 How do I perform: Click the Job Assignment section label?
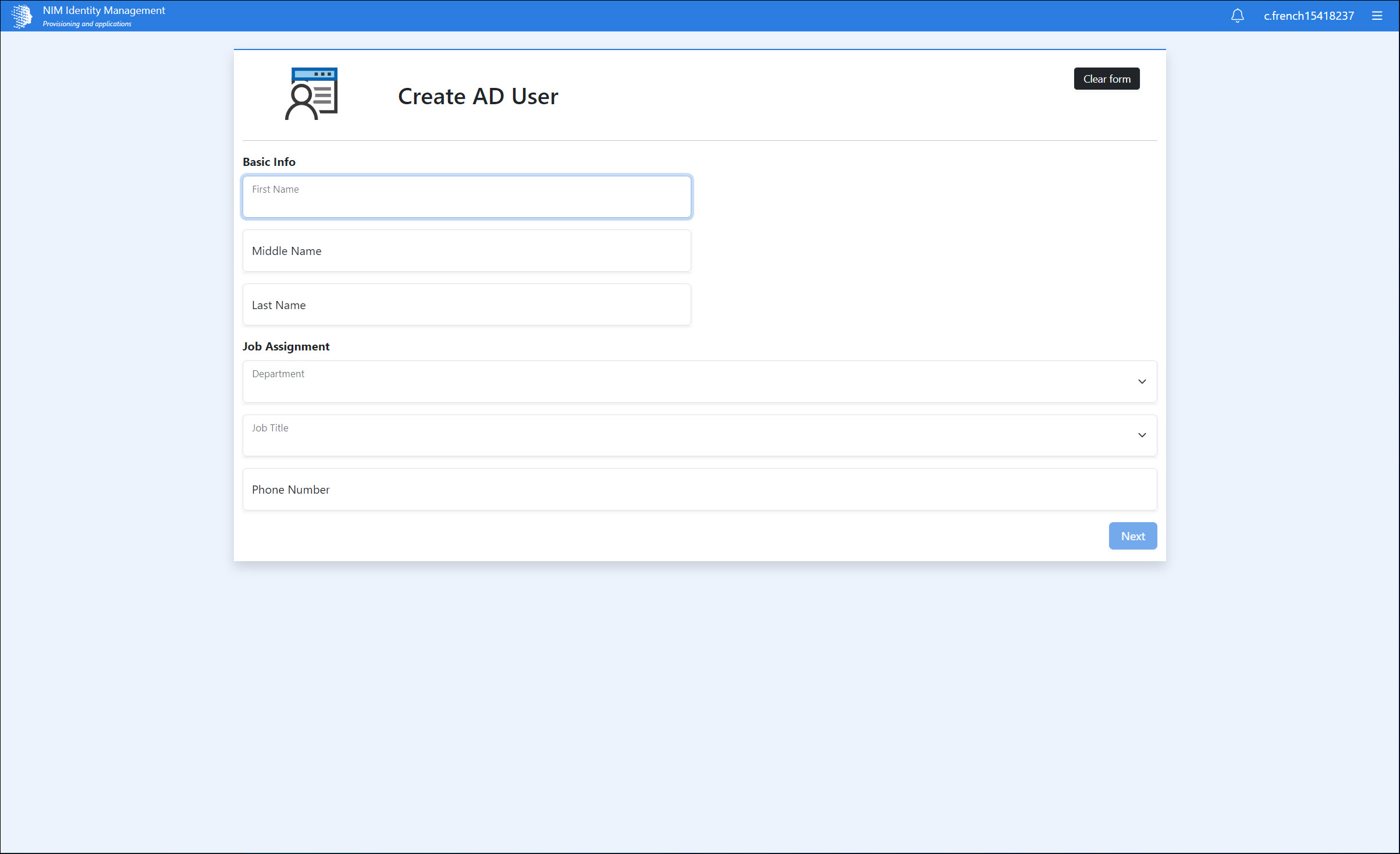point(286,346)
